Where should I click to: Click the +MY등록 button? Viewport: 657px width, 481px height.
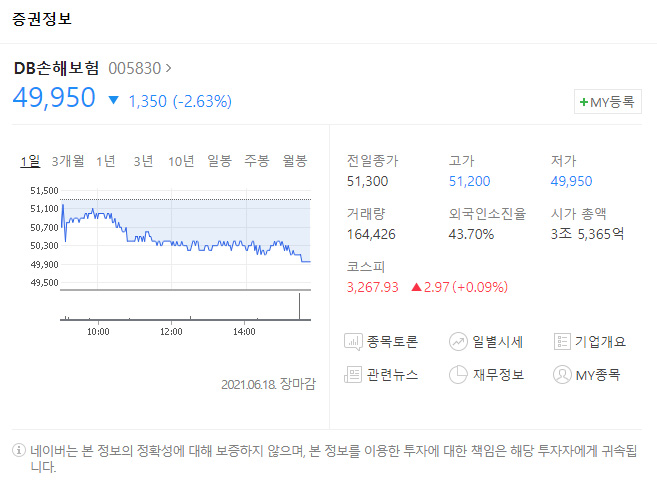[x=608, y=102]
